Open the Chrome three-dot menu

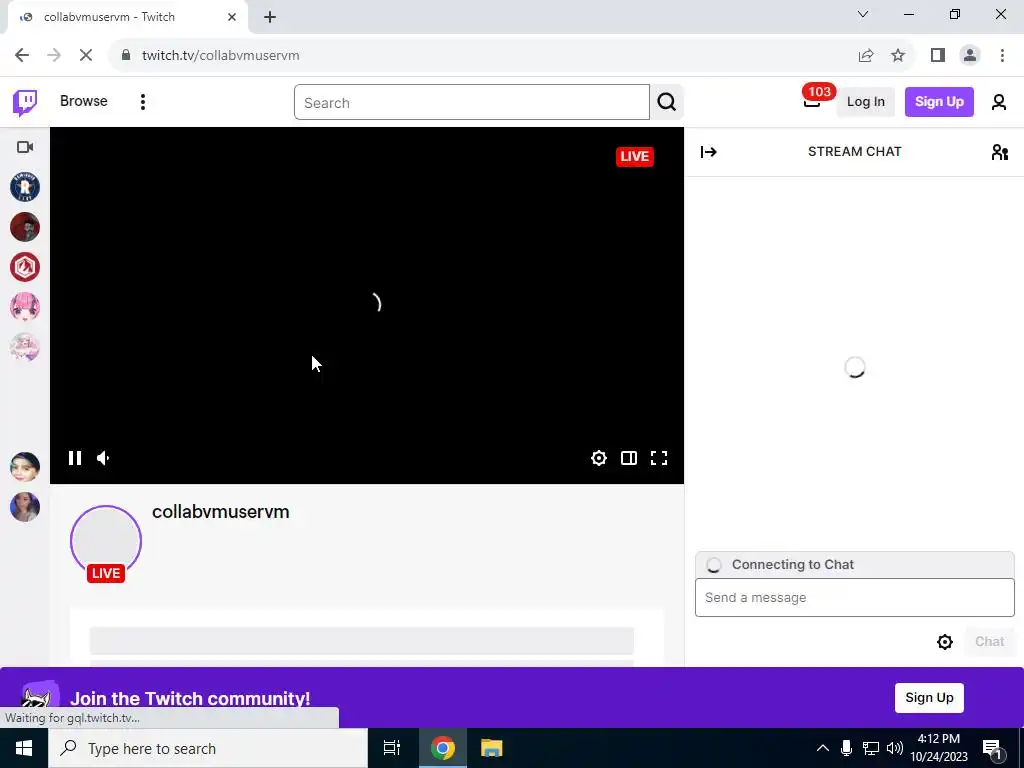1002,56
